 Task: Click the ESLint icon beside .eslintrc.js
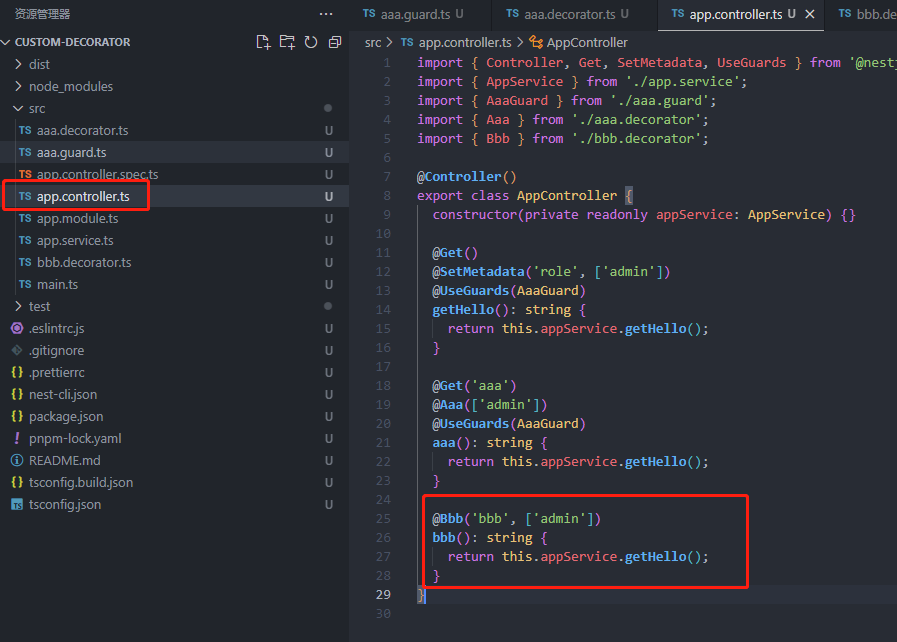[17, 328]
